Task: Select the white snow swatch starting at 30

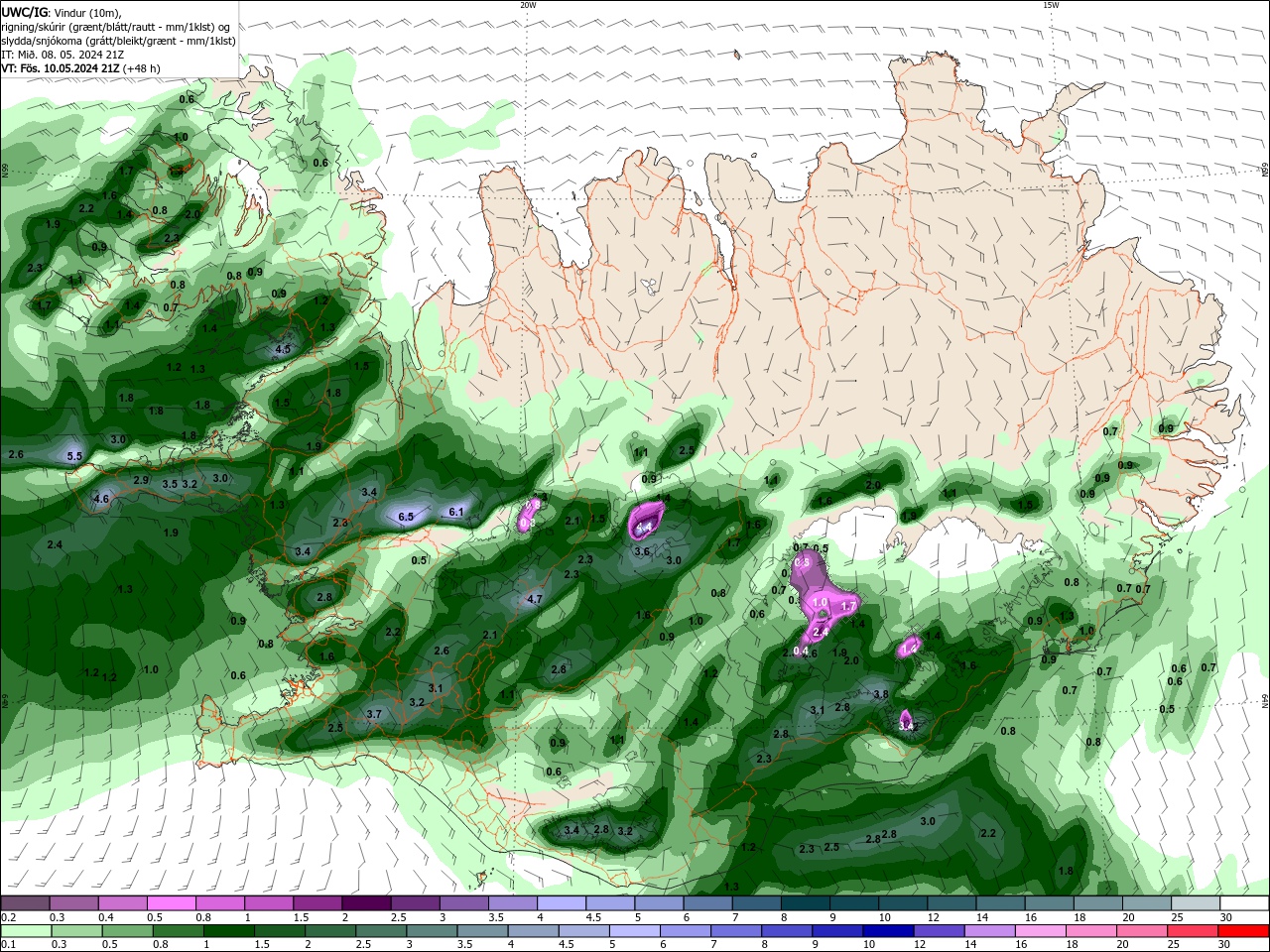Action: point(1243,903)
